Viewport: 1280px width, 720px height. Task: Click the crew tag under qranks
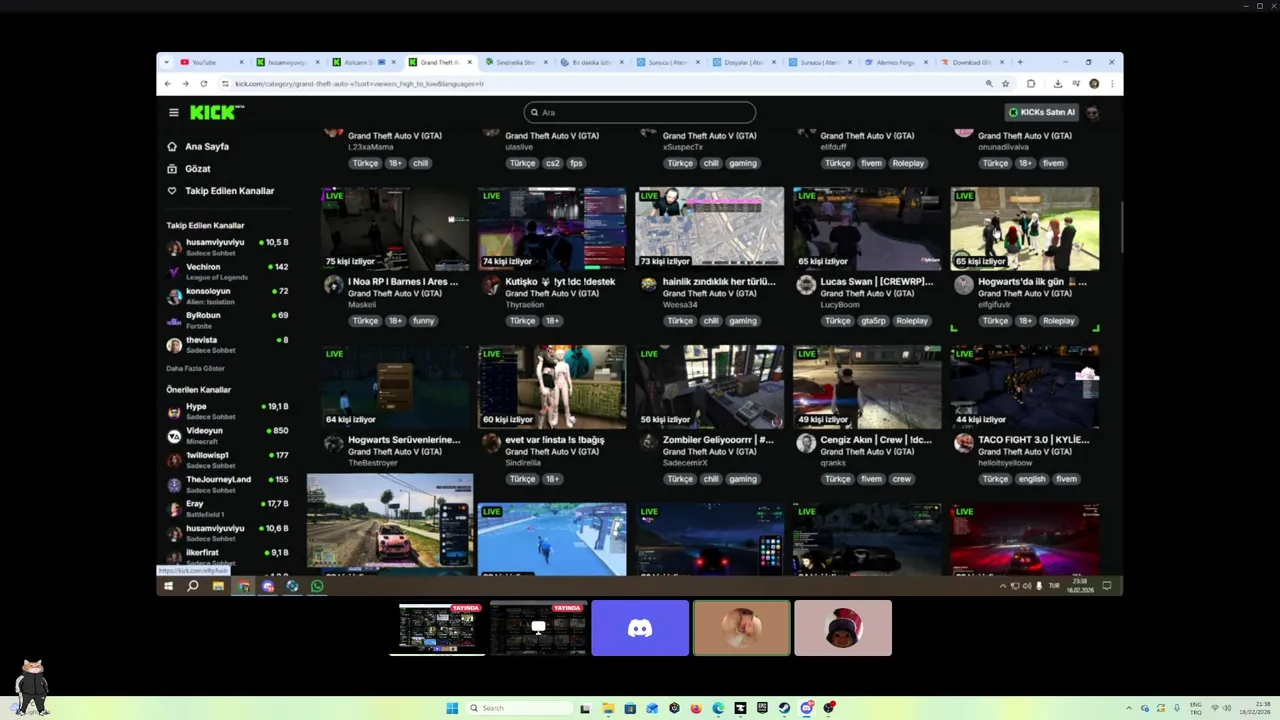click(x=902, y=479)
